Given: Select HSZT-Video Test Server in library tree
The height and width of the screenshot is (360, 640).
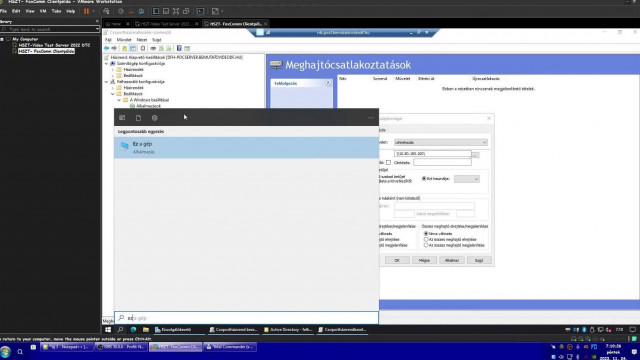Looking at the screenshot, I should [x=54, y=45].
